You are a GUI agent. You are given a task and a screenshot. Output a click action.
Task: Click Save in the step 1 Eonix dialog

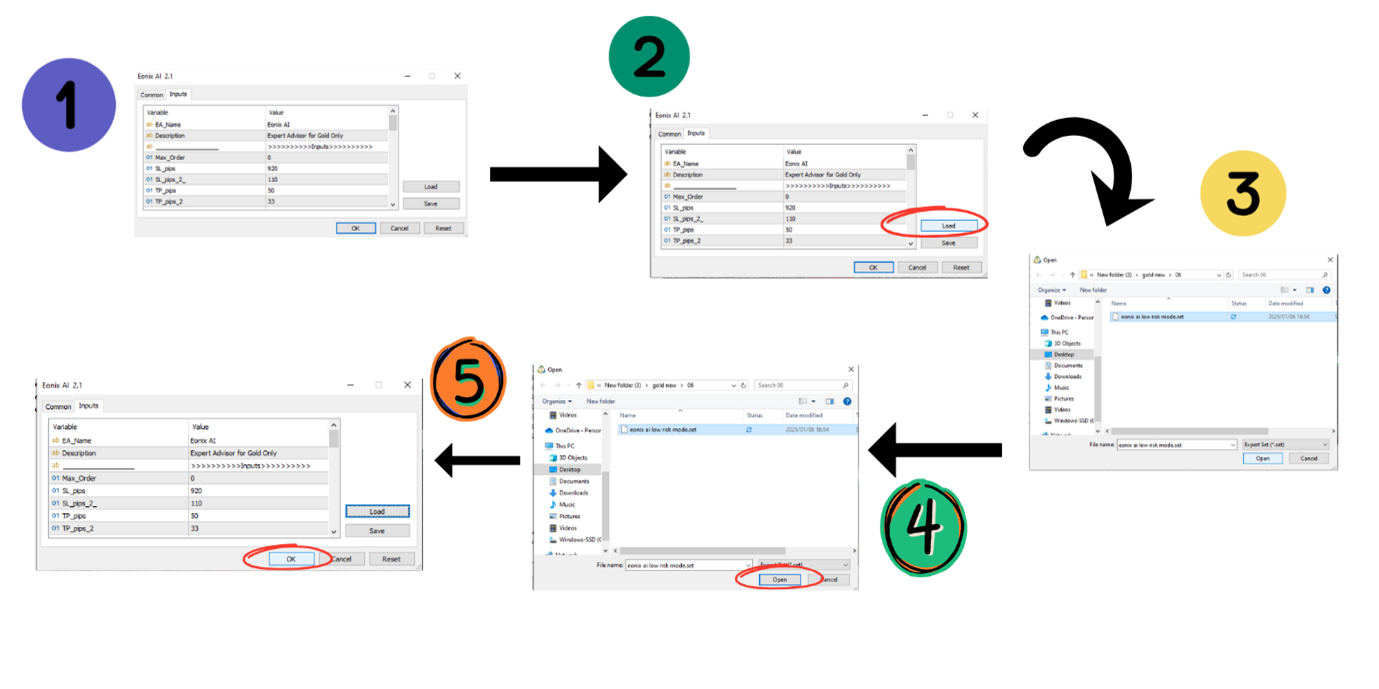pyautogui.click(x=430, y=203)
